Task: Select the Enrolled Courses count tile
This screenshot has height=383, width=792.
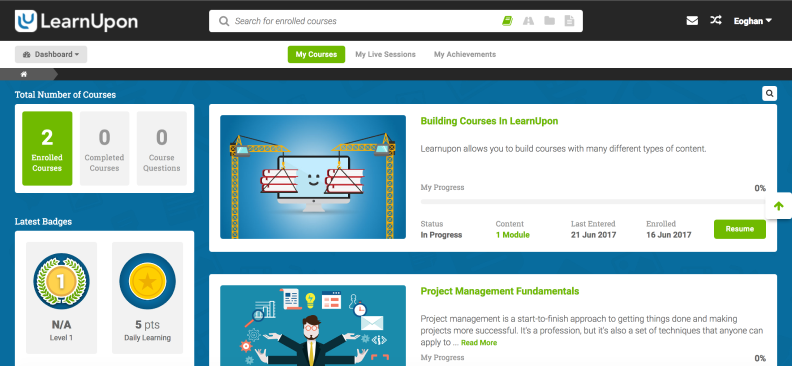Action: (x=47, y=149)
